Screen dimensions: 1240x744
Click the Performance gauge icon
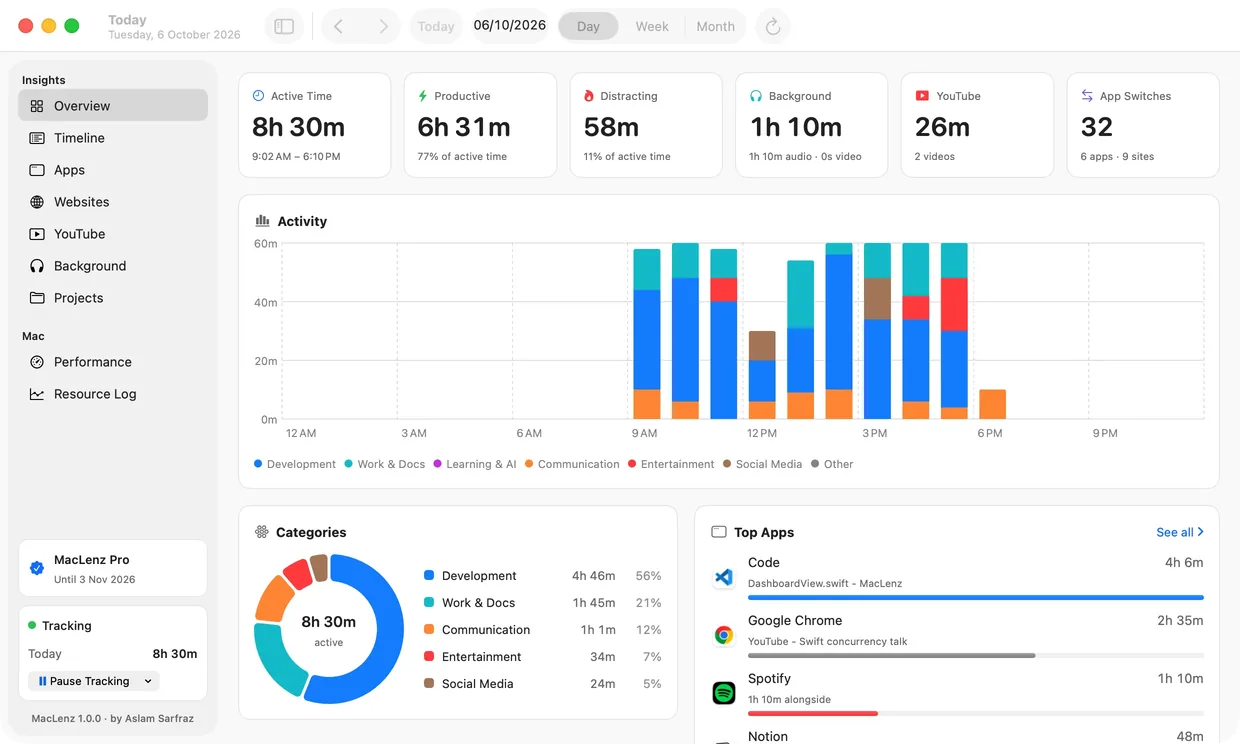(37, 362)
